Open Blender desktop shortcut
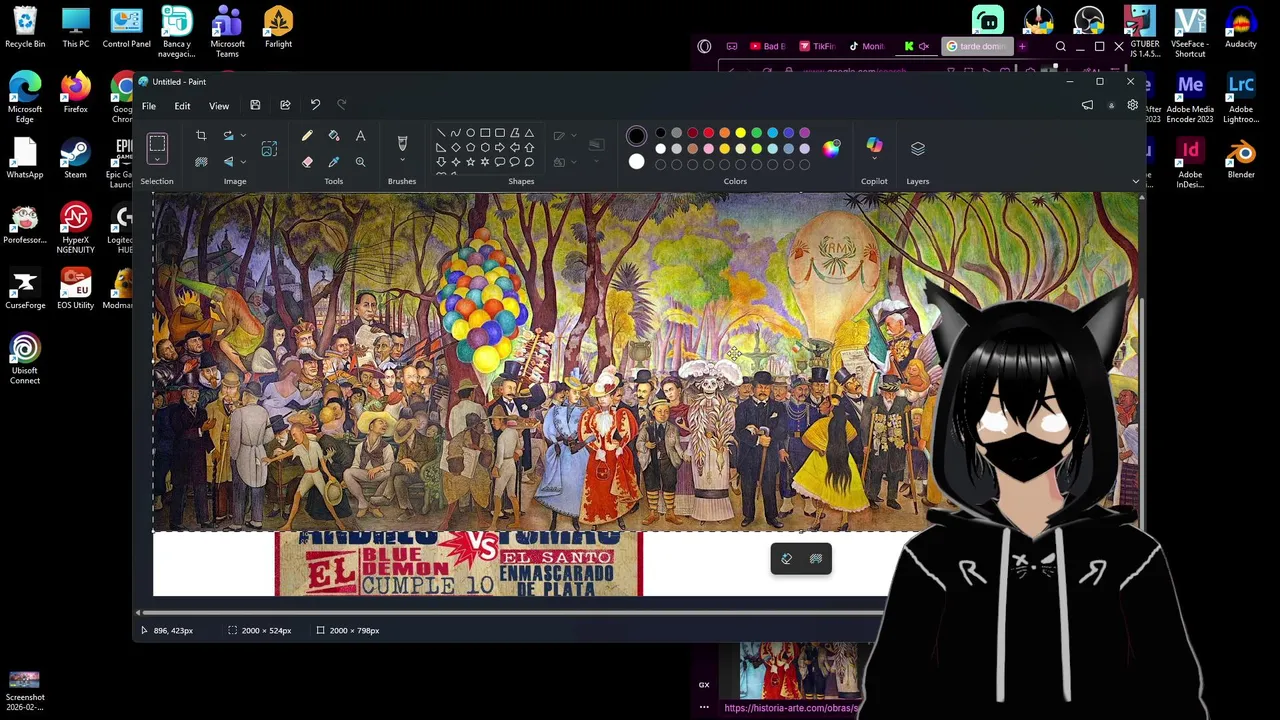This screenshot has width=1280, height=720. (1241, 158)
